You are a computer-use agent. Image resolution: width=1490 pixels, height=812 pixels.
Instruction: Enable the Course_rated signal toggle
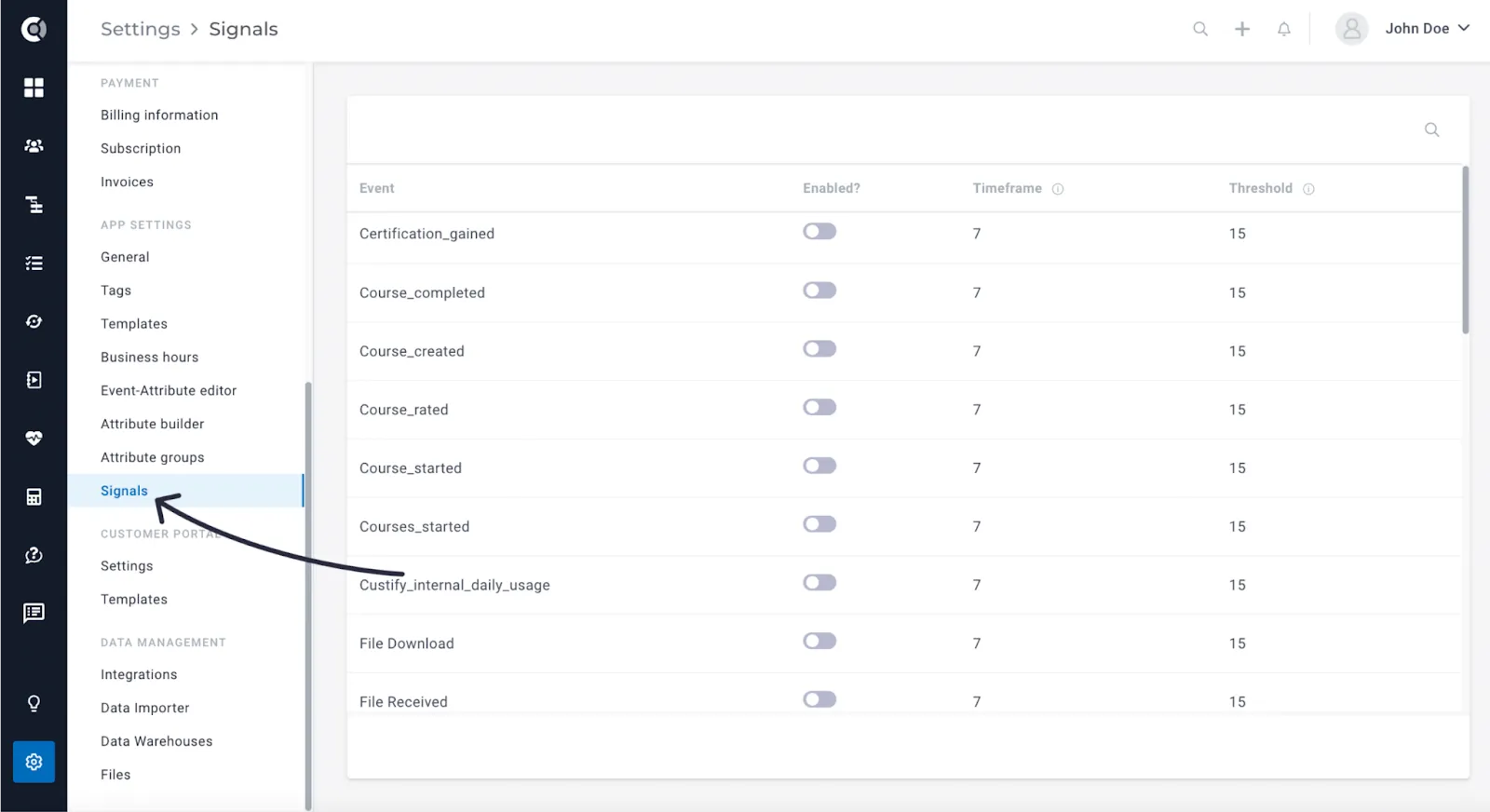point(819,407)
